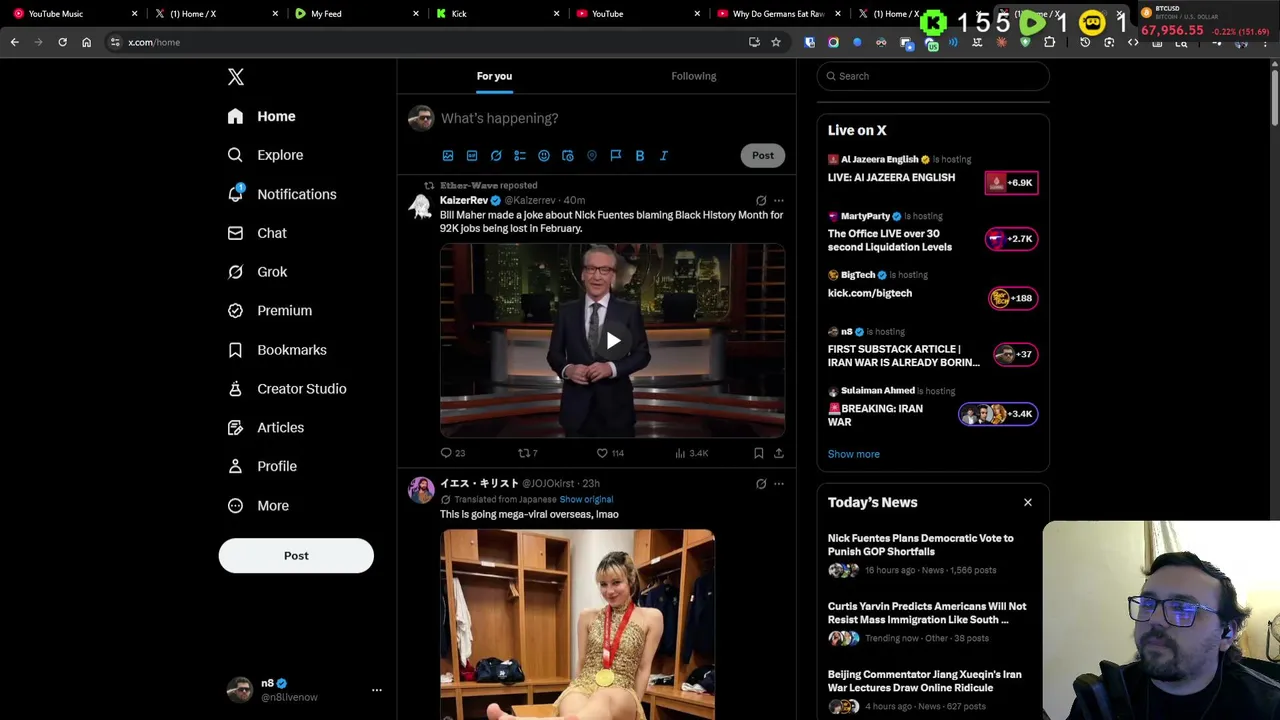Open Articles in the sidebar
The width and height of the screenshot is (1280, 720).
point(265,428)
